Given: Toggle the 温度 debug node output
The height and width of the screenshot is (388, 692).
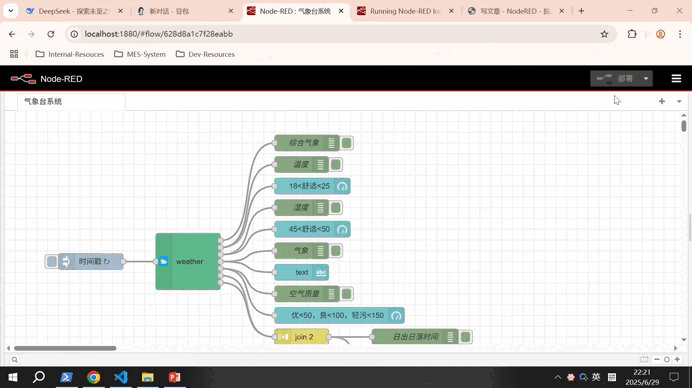Looking at the screenshot, I should (x=336, y=164).
